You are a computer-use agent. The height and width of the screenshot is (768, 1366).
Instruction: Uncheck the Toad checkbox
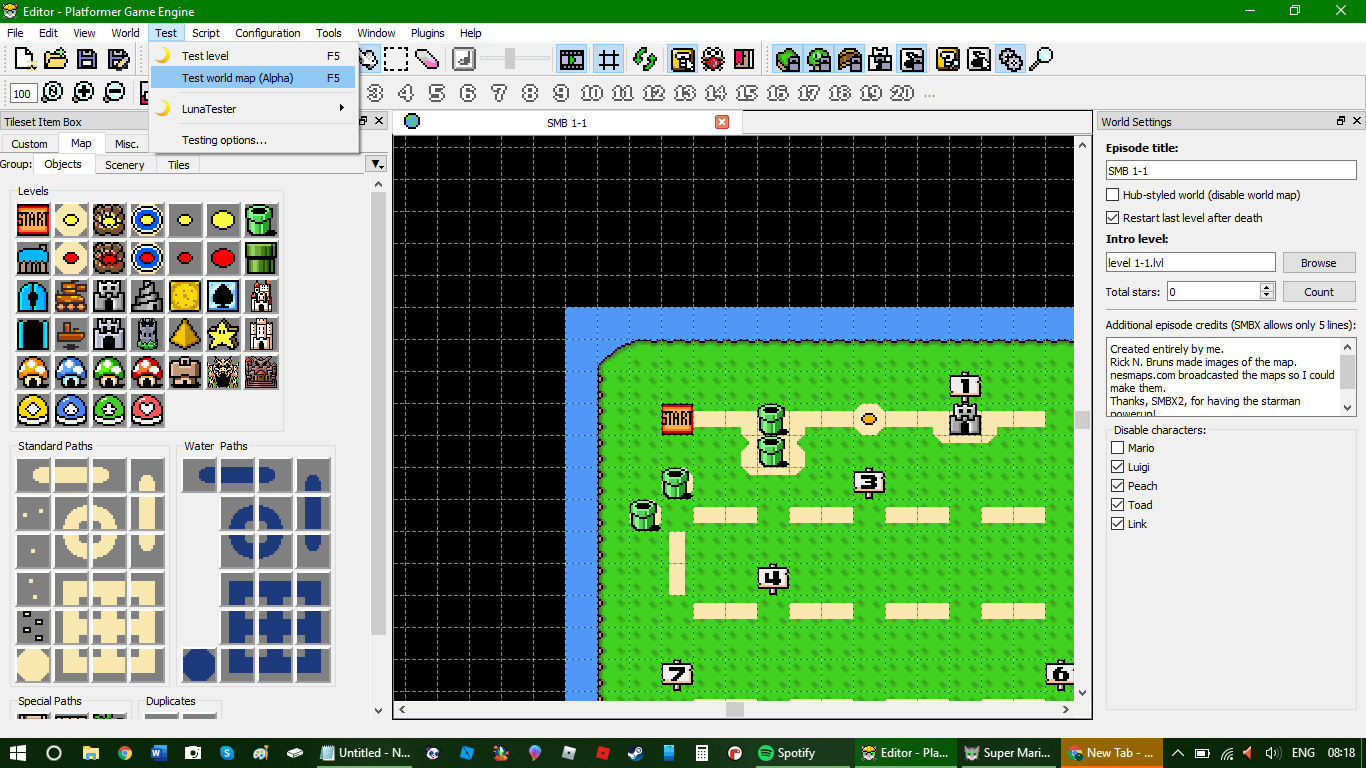[x=1118, y=505]
